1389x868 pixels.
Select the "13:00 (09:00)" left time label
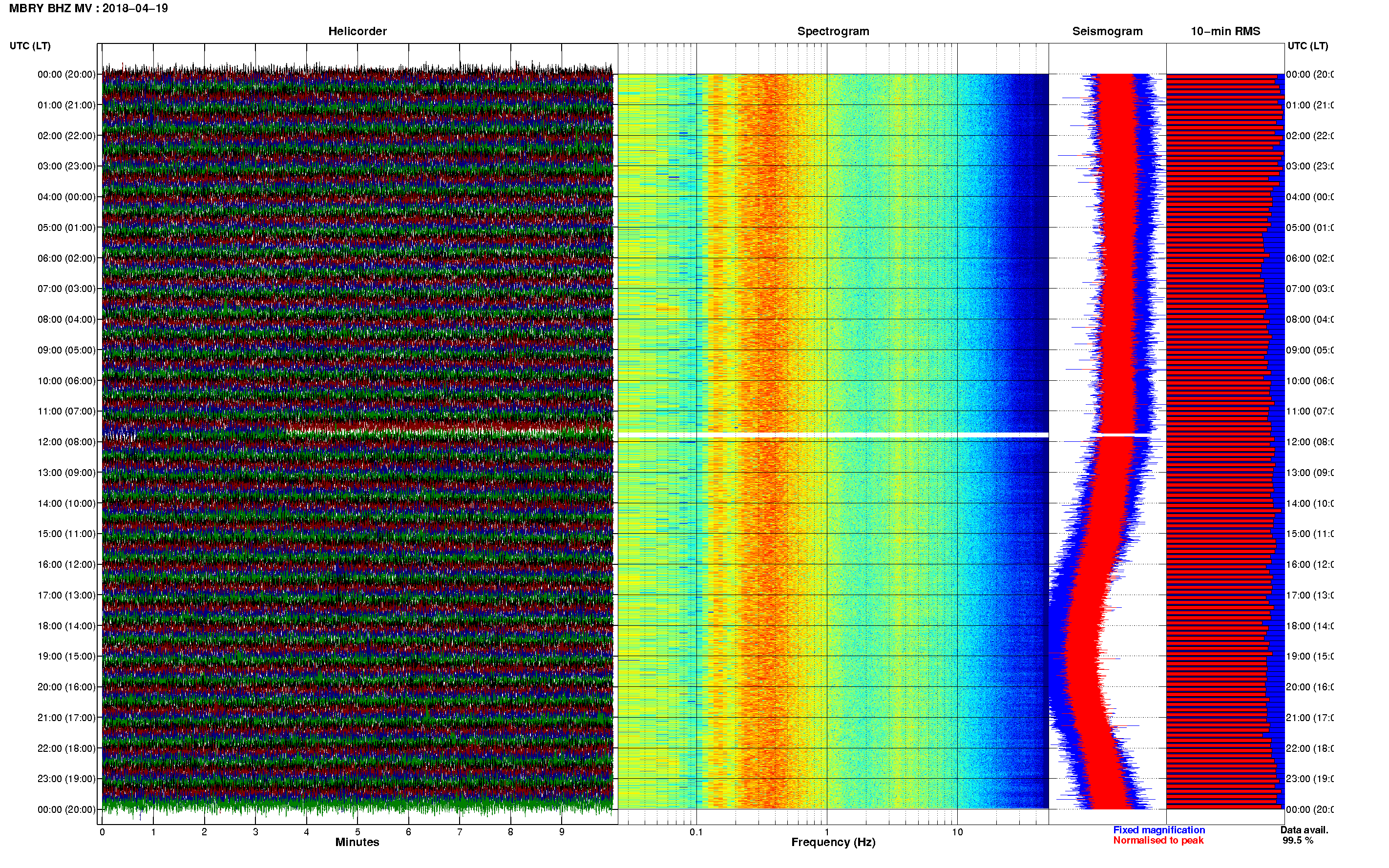pos(66,473)
